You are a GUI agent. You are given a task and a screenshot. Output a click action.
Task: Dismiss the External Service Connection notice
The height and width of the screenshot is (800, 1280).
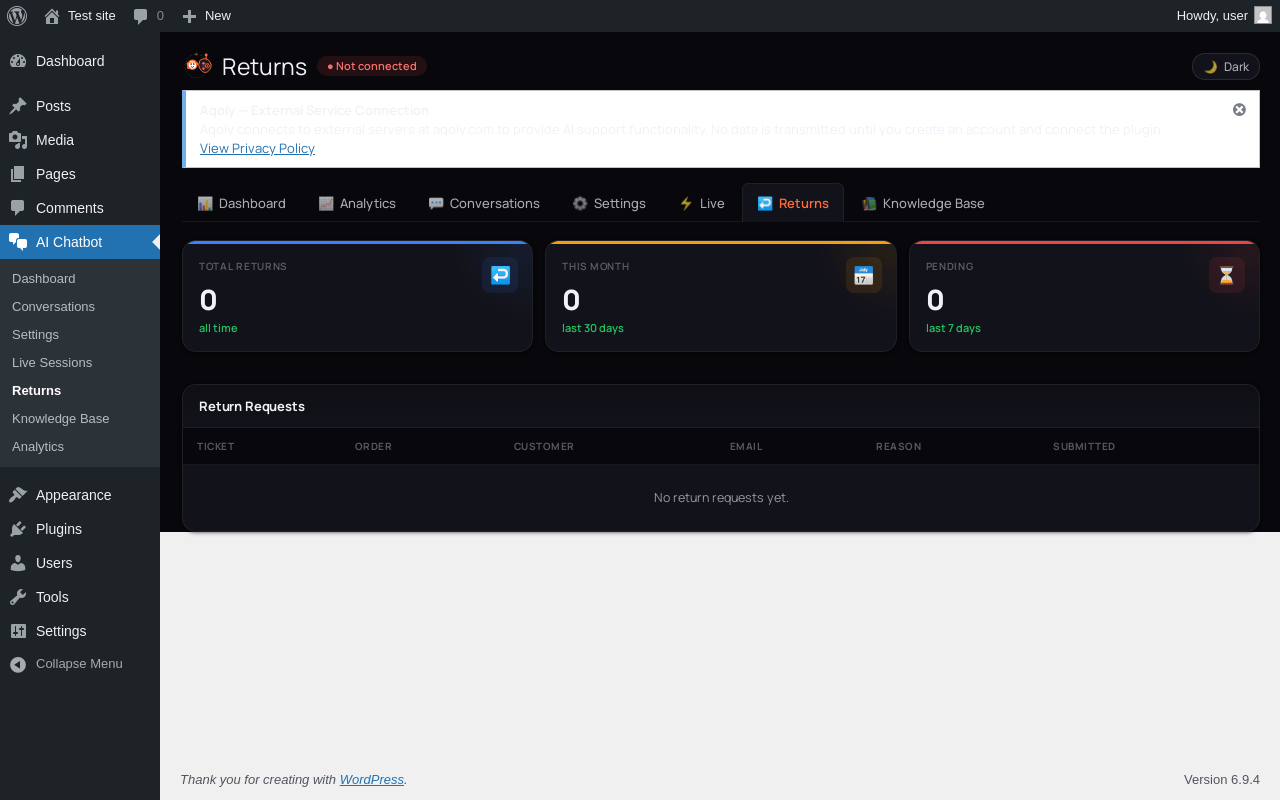[1239, 110]
